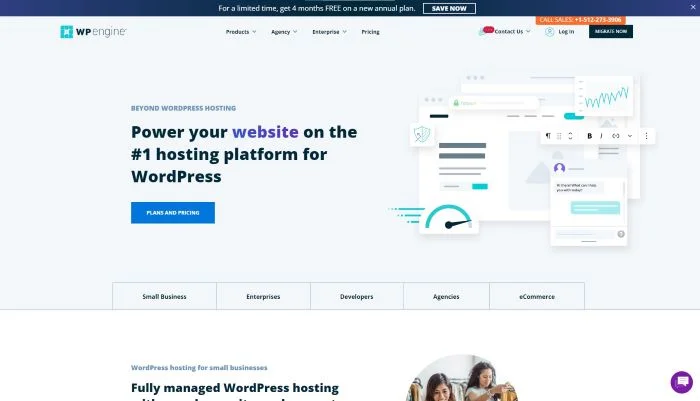Click the line chart graphic card

click(x=604, y=96)
